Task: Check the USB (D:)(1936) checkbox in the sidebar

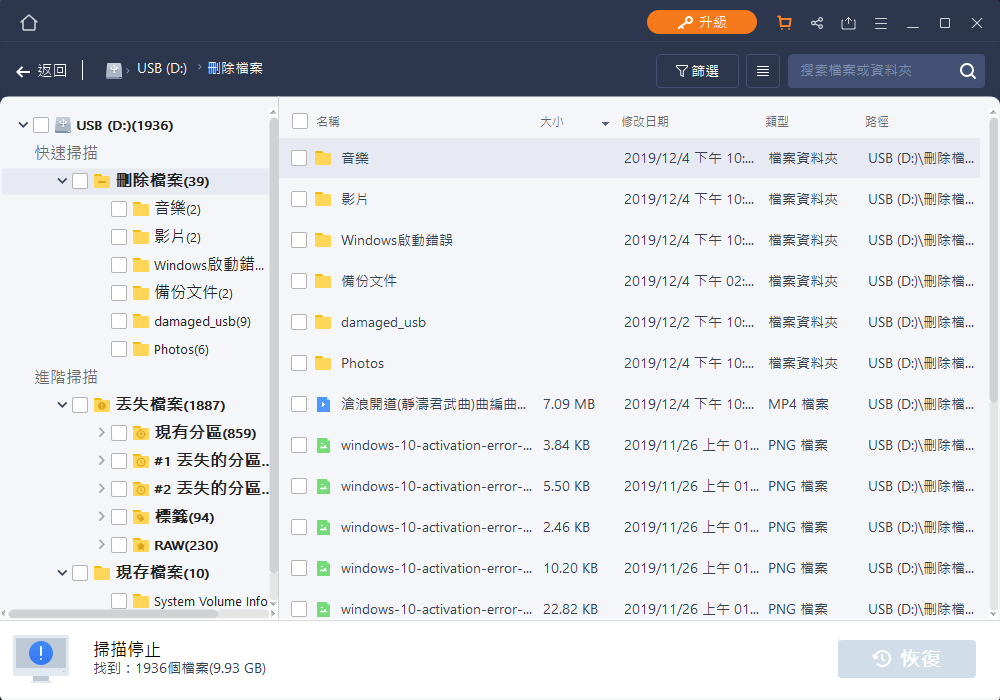Action: click(40, 124)
